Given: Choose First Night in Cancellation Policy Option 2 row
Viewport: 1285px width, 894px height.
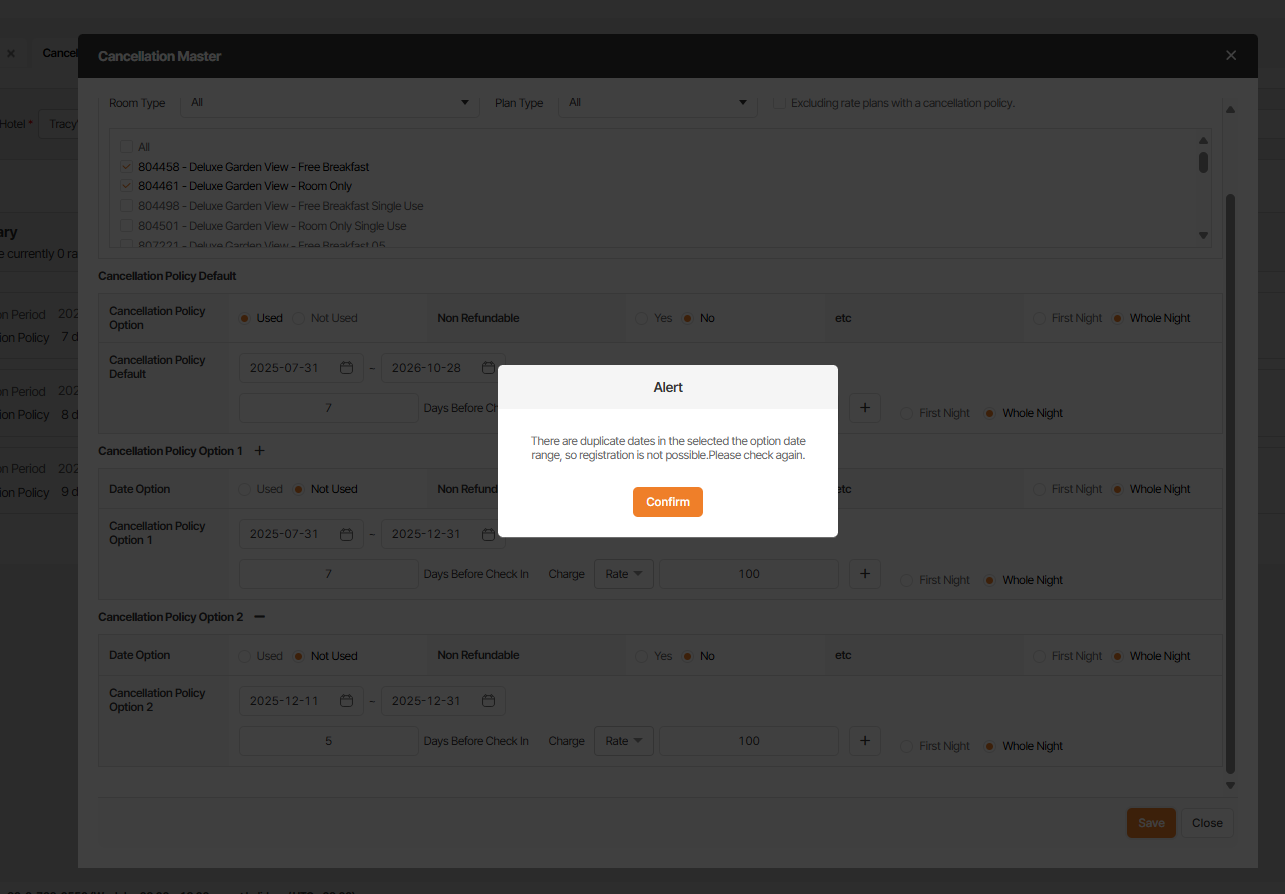Looking at the screenshot, I should tap(907, 746).
